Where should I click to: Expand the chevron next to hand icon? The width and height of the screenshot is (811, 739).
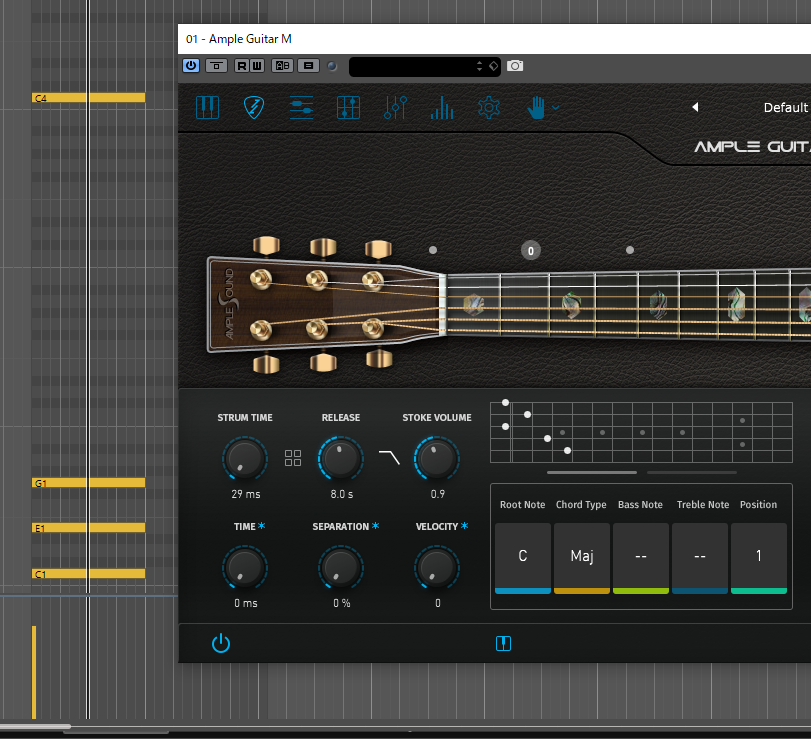tap(555, 108)
